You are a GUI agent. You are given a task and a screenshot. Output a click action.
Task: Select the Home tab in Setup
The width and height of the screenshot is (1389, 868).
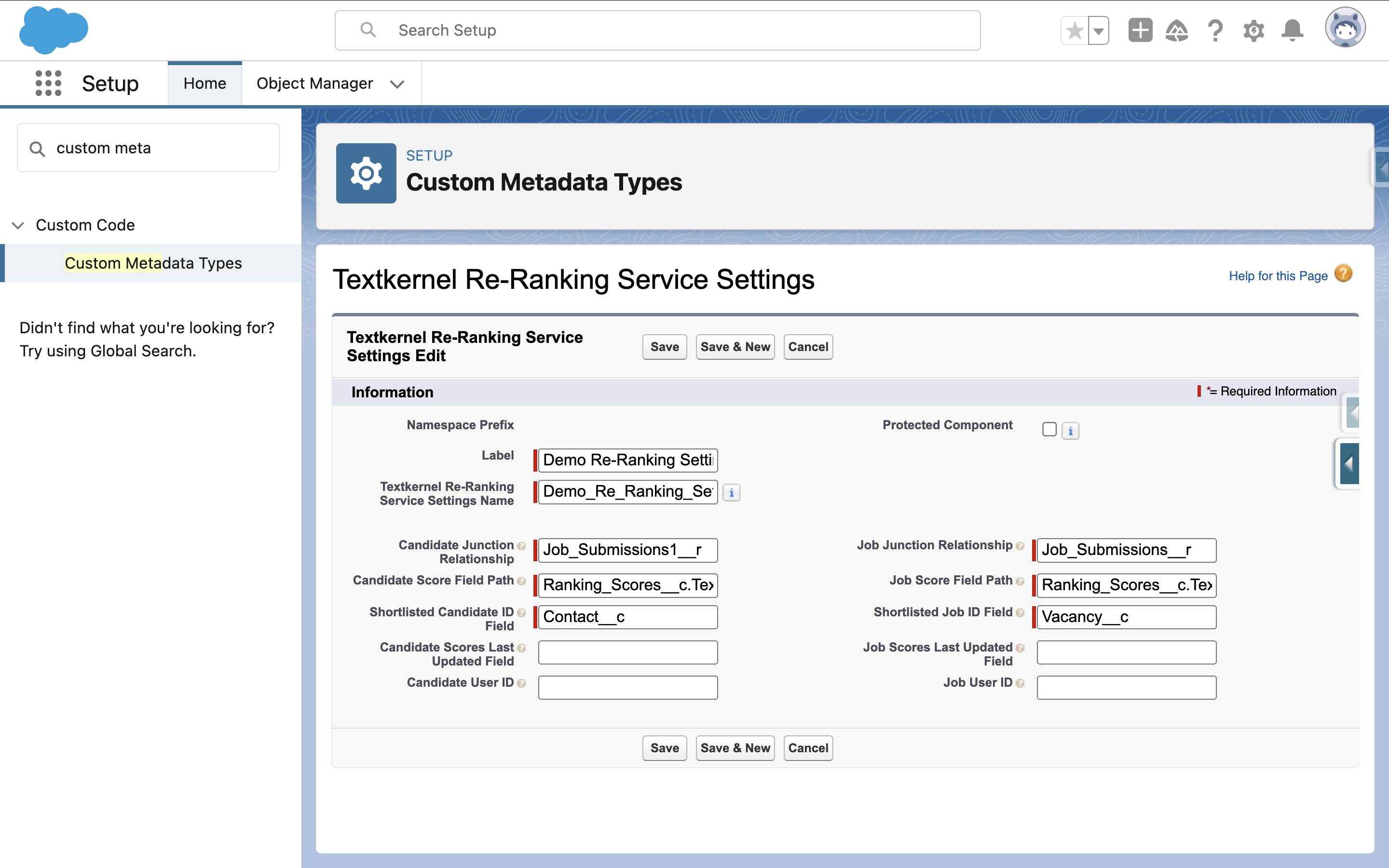tap(203, 83)
